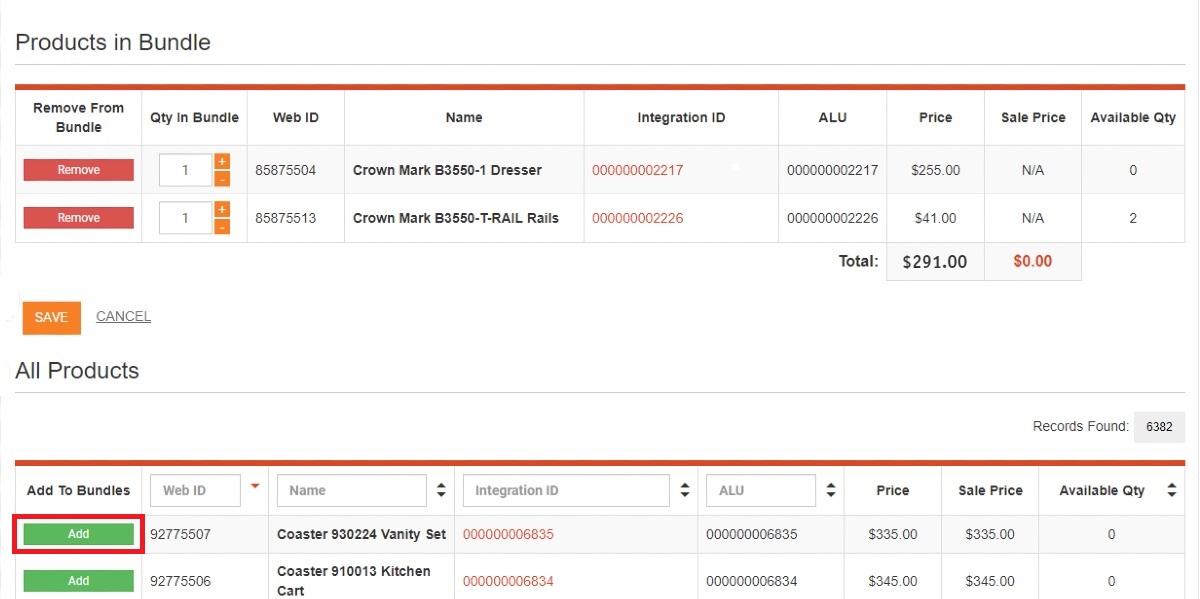Image resolution: width=1200 pixels, height=599 pixels.
Task: Open Integration ID link 000000002217
Action: click(637, 170)
